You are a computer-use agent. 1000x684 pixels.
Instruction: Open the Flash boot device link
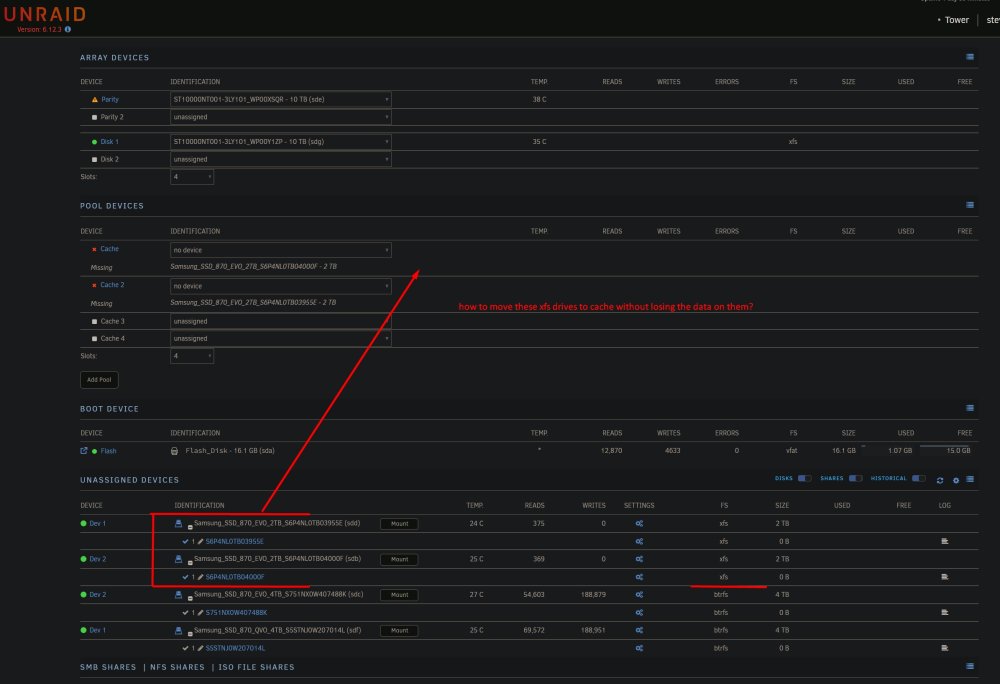[108, 451]
